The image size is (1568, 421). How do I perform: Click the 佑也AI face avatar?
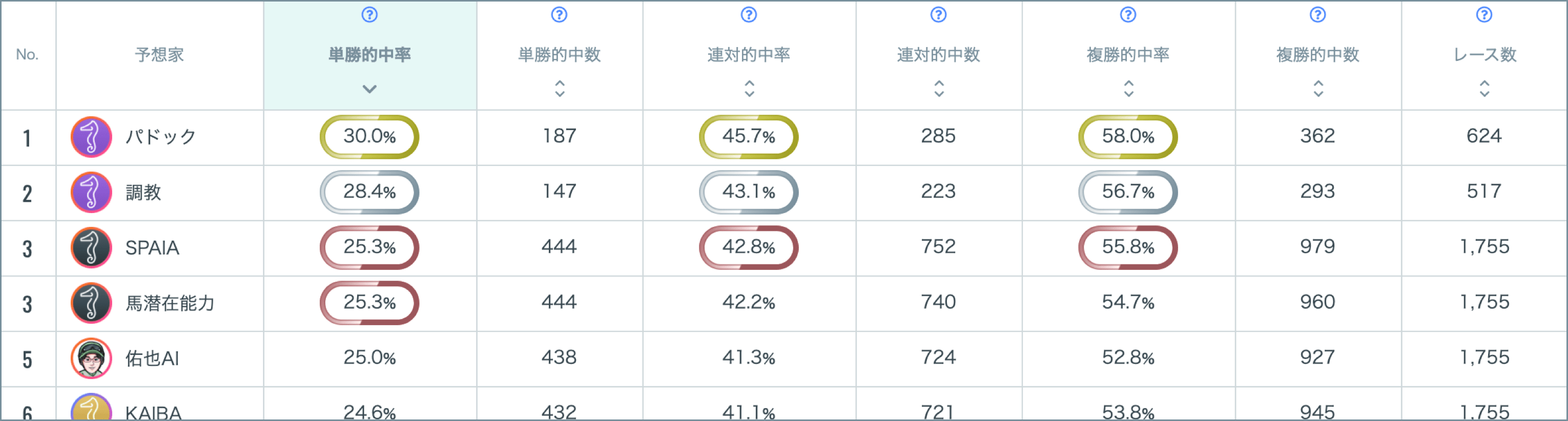tap(91, 359)
